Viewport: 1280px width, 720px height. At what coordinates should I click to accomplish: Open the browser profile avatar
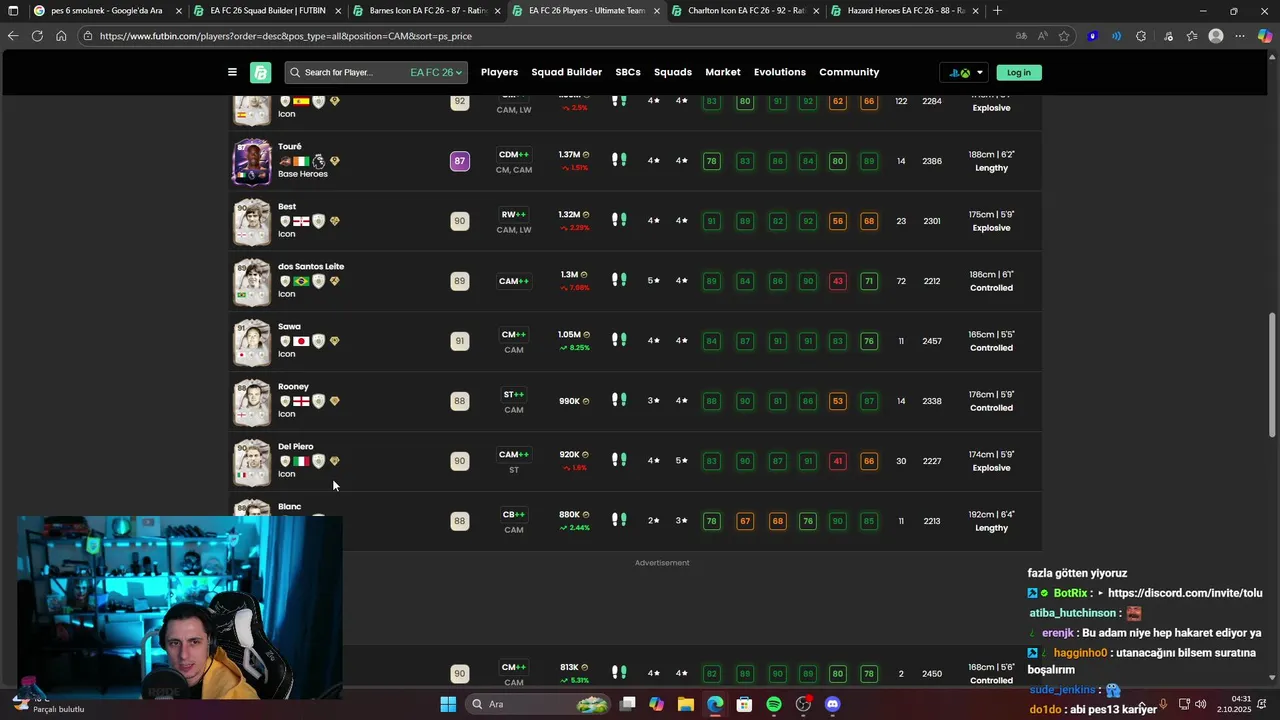[x=1216, y=36]
